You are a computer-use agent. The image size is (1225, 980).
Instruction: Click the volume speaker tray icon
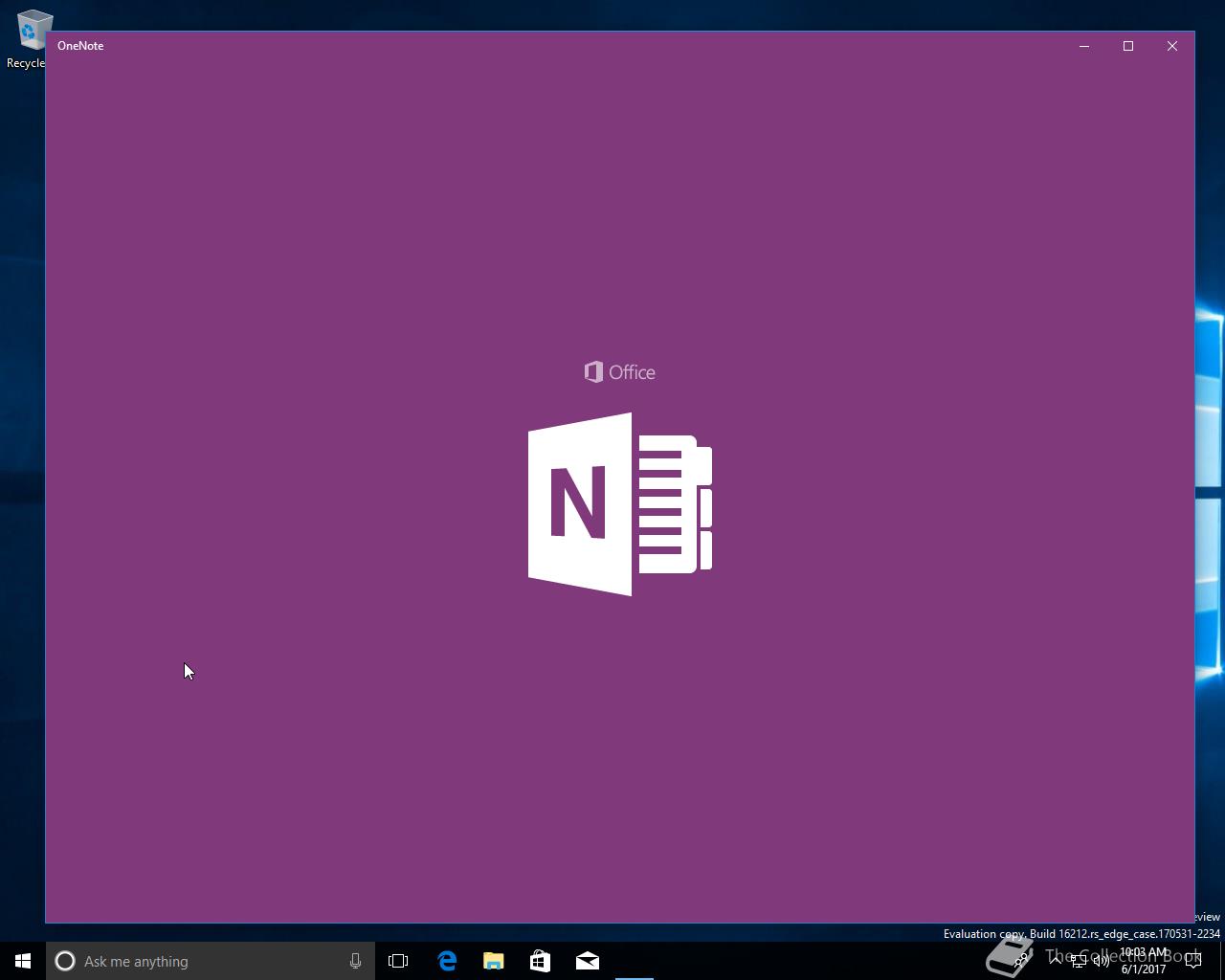tap(1102, 961)
